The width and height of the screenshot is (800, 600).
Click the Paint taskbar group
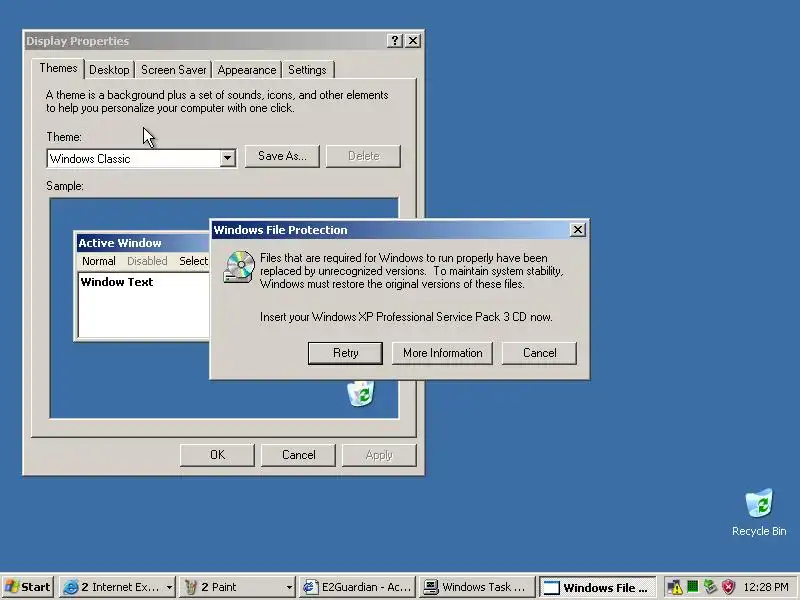(x=237, y=587)
